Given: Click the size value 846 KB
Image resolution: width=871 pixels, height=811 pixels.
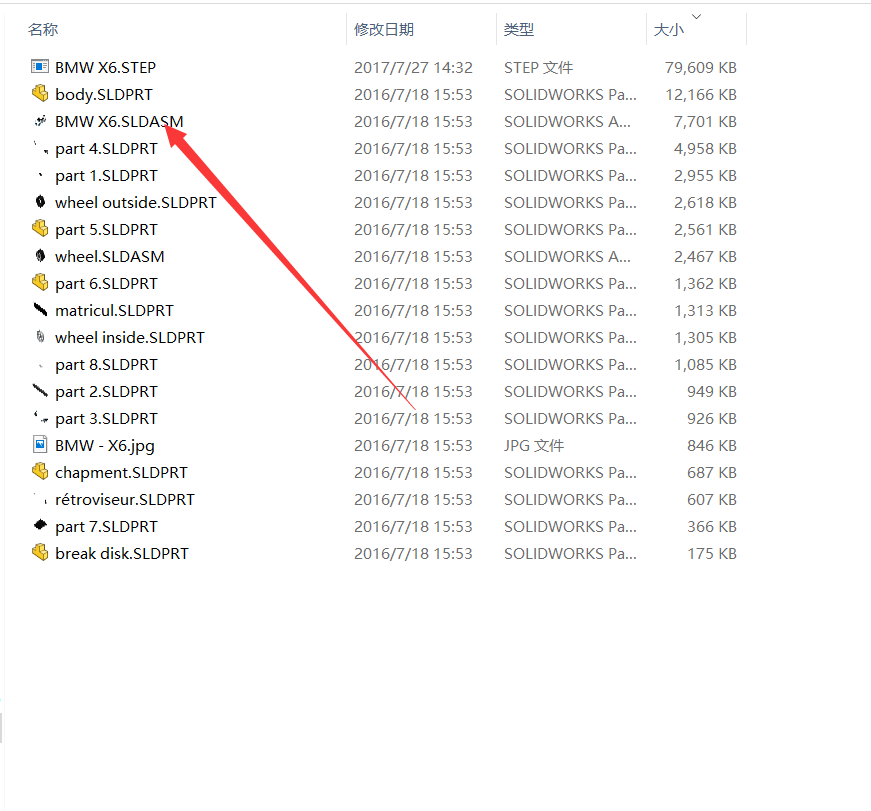Looking at the screenshot, I should point(712,446).
